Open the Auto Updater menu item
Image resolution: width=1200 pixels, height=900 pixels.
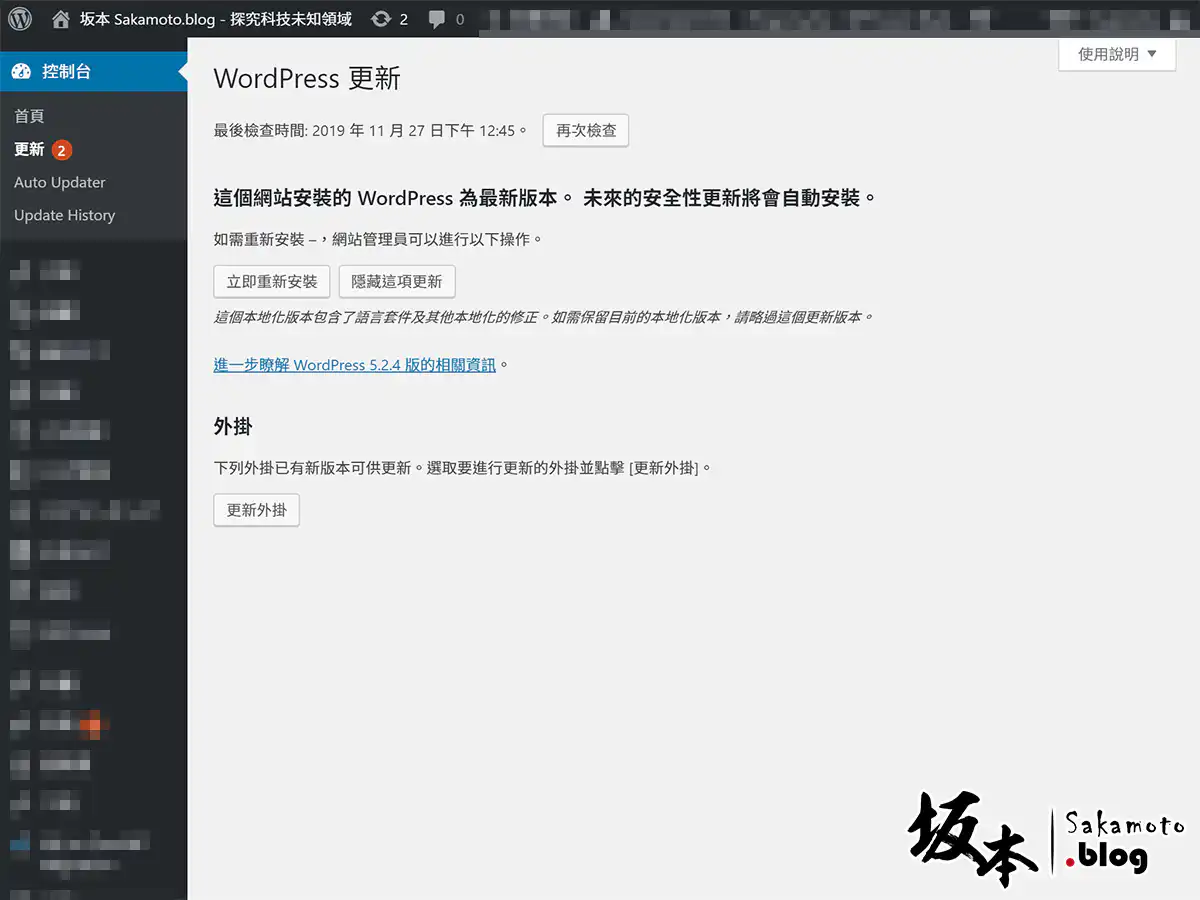pos(59,182)
